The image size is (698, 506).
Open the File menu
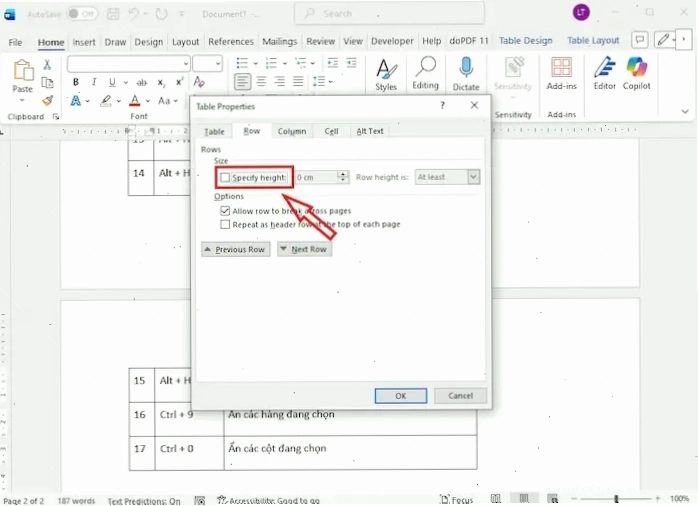[15, 42]
